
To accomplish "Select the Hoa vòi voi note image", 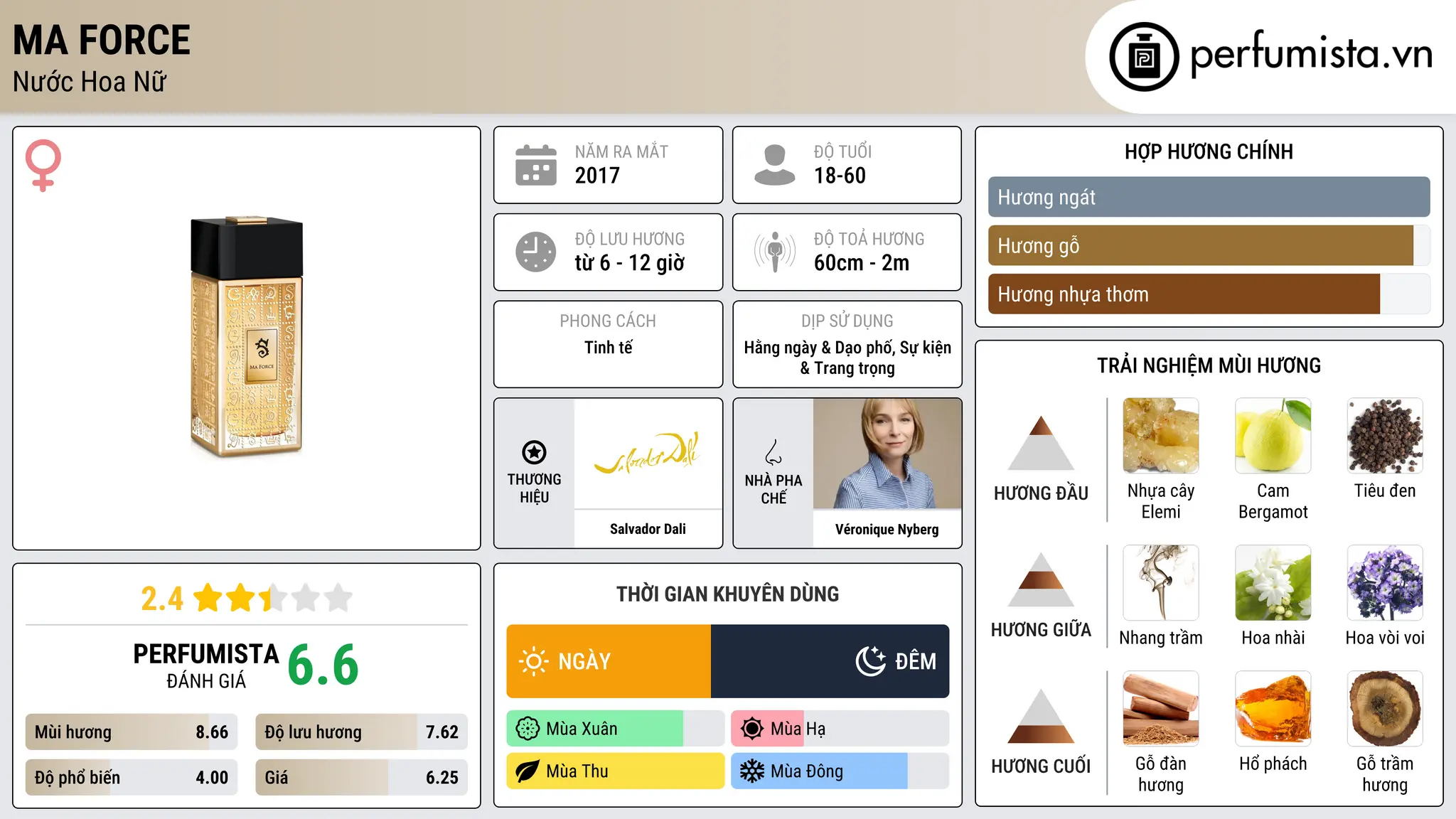I will coord(1385,583).
